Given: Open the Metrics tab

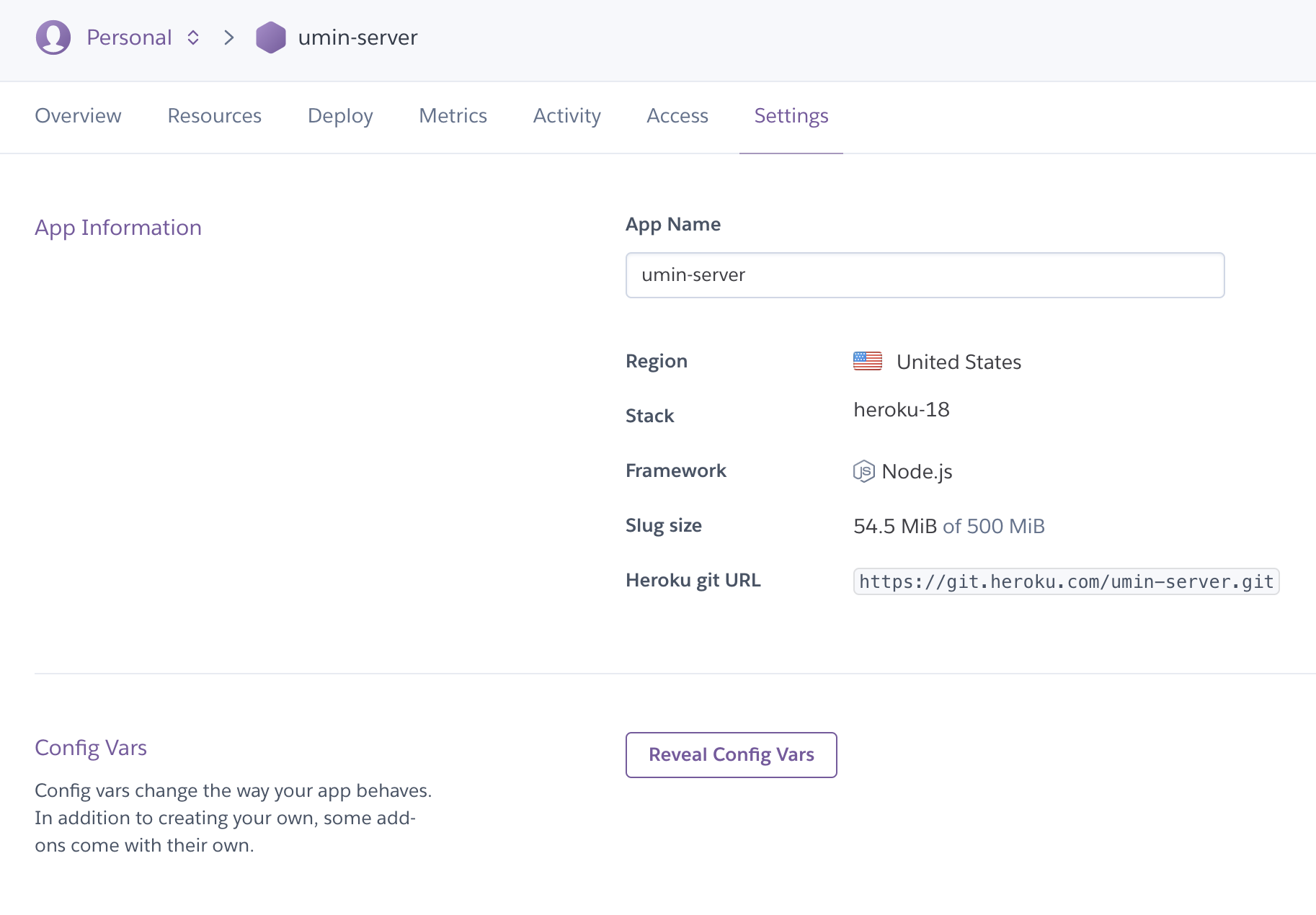Looking at the screenshot, I should pos(453,116).
